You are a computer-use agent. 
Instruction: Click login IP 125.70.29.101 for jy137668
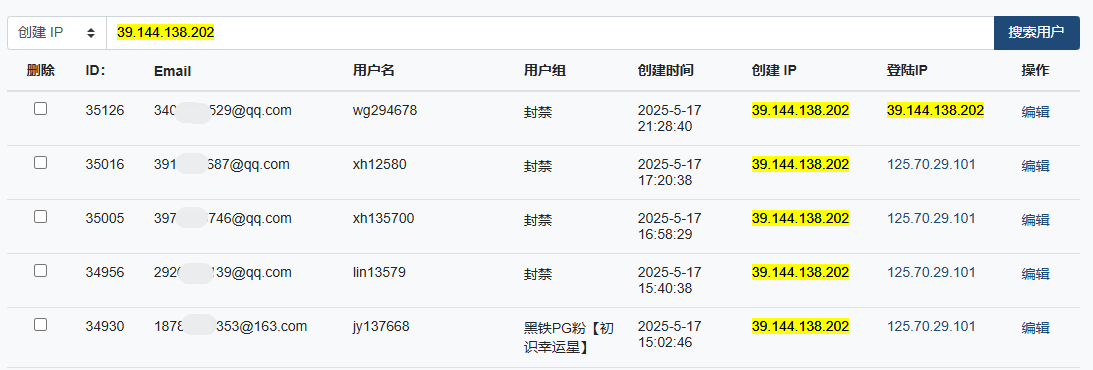[x=931, y=326]
